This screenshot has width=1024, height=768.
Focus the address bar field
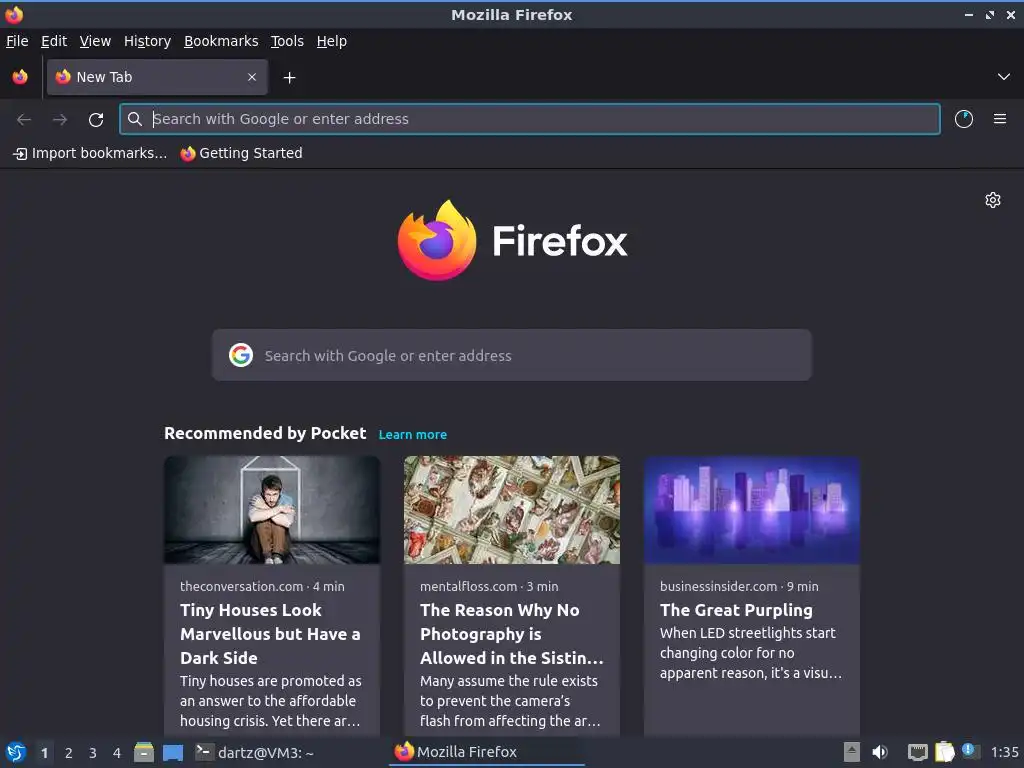tap(530, 119)
